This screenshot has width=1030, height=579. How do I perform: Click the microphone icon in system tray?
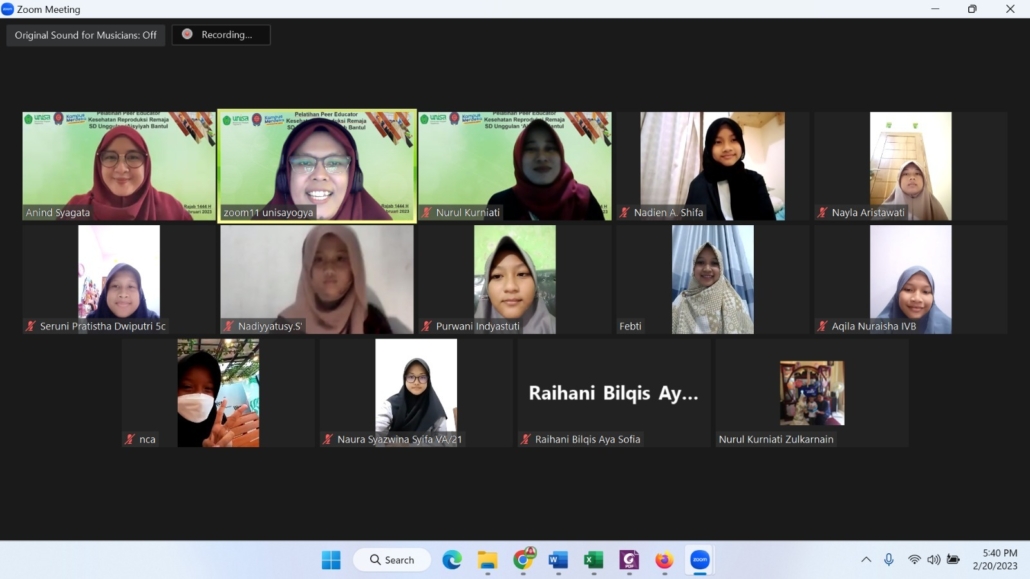[889, 560]
